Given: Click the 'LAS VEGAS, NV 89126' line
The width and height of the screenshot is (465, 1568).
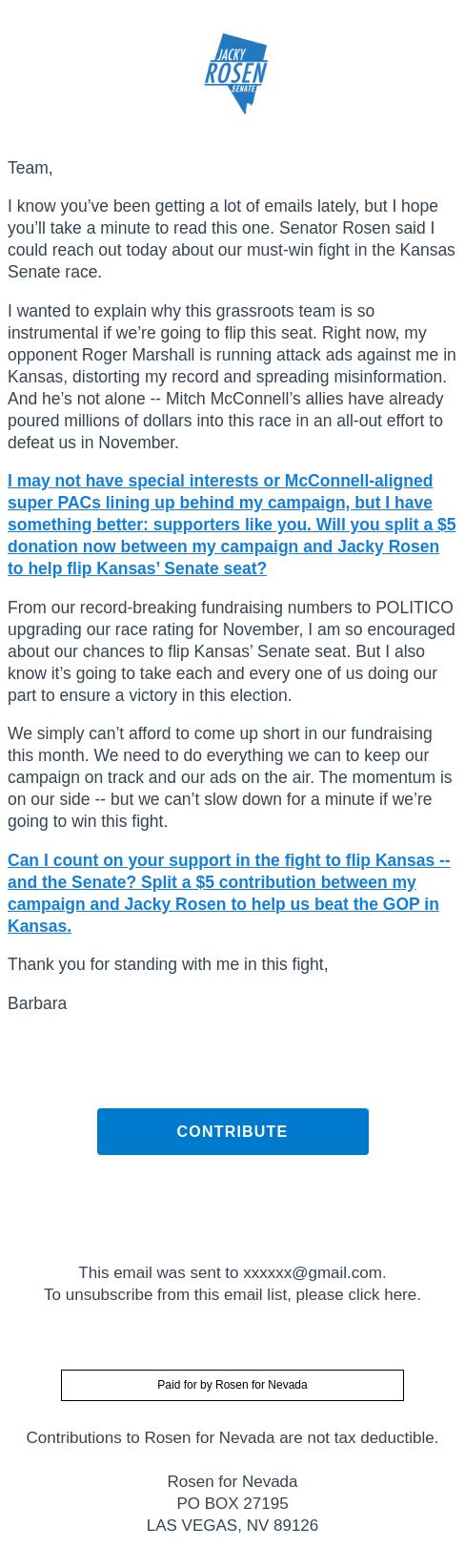Looking at the screenshot, I should pos(232,1525).
